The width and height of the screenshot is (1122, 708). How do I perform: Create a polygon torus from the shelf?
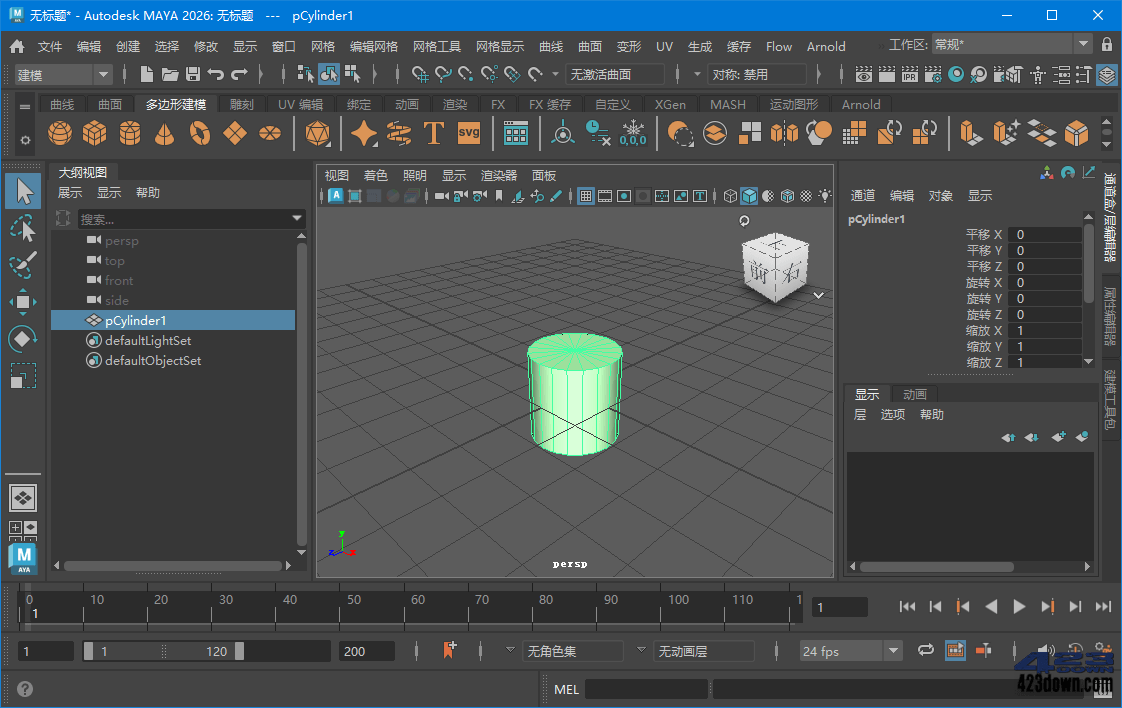[x=198, y=132]
